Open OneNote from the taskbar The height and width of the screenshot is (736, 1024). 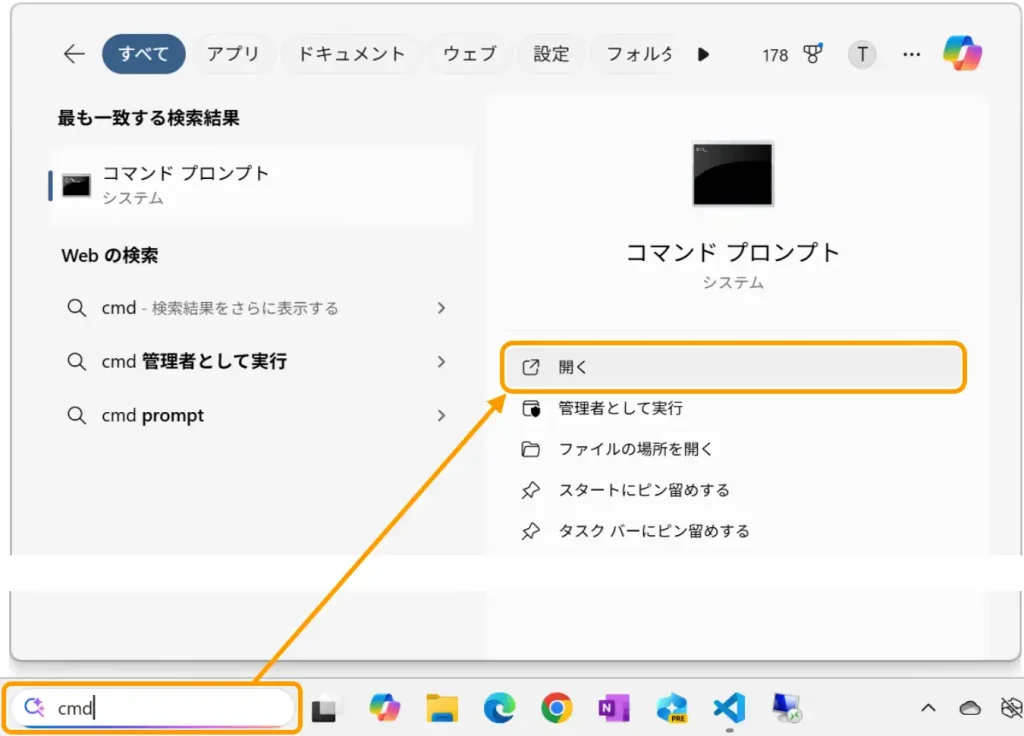point(614,708)
